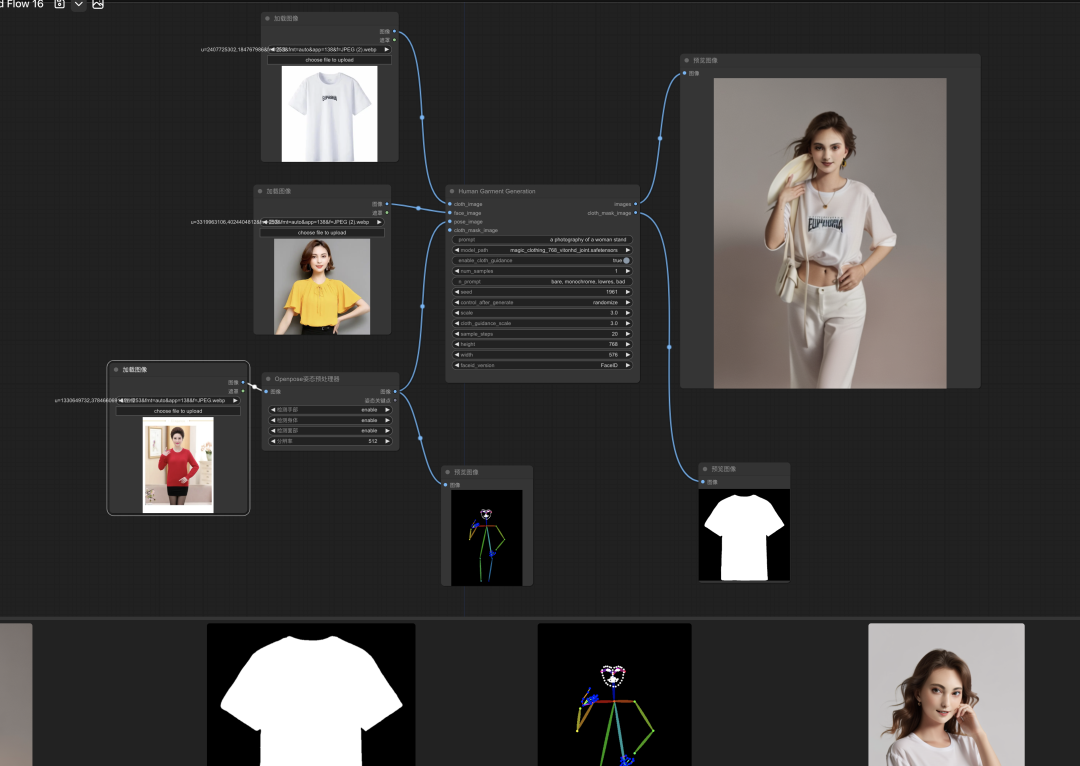Open the model_path selection dropdown

coord(542,250)
